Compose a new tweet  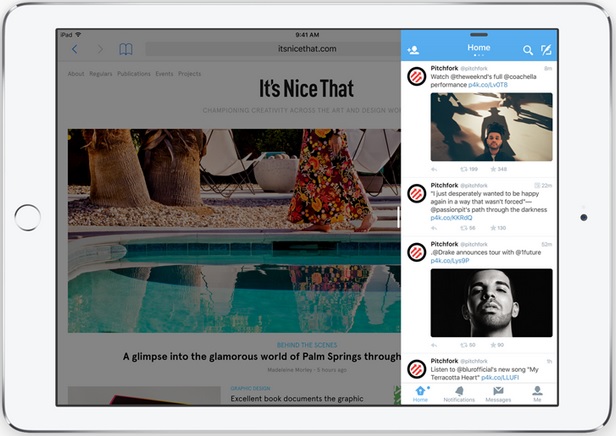[546, 49]
